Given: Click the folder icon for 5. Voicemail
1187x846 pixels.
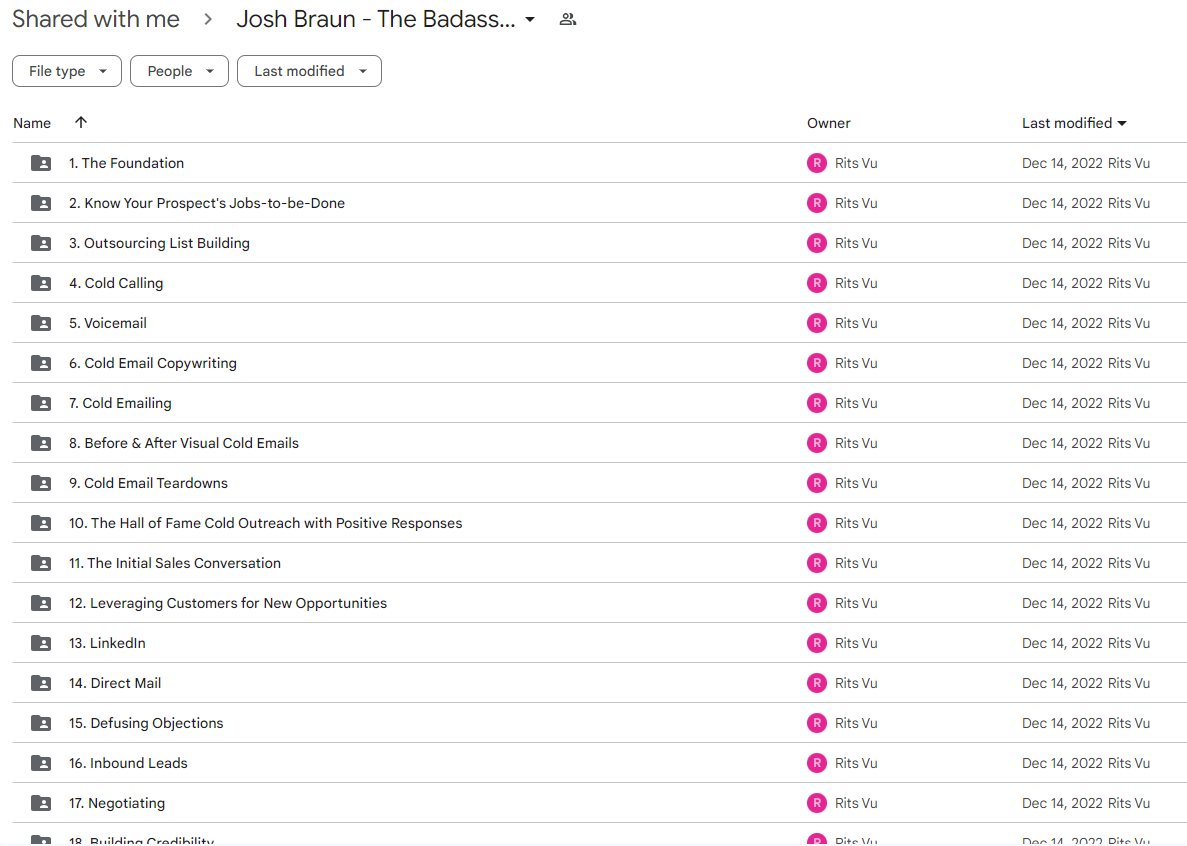Looking at the screenshot, I should pyautogui.click(x=41, y=323).
